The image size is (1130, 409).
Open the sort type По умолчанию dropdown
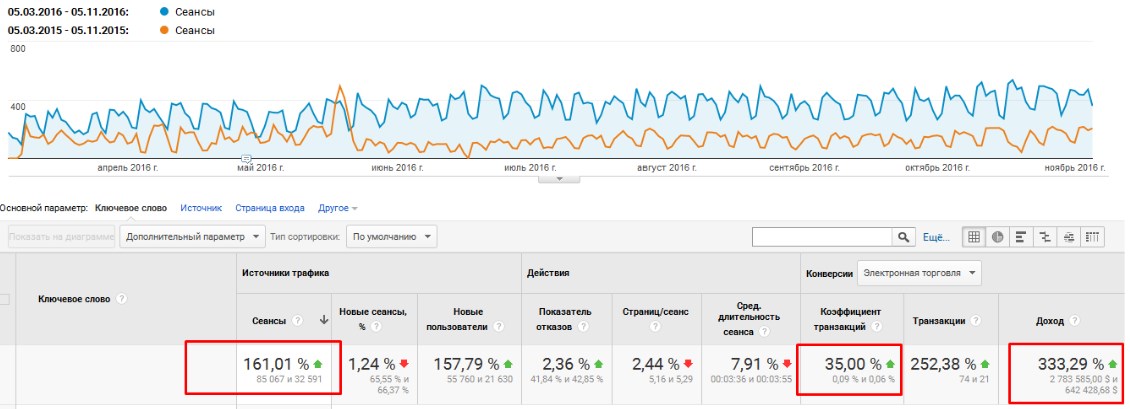click(x=391, y=236)
